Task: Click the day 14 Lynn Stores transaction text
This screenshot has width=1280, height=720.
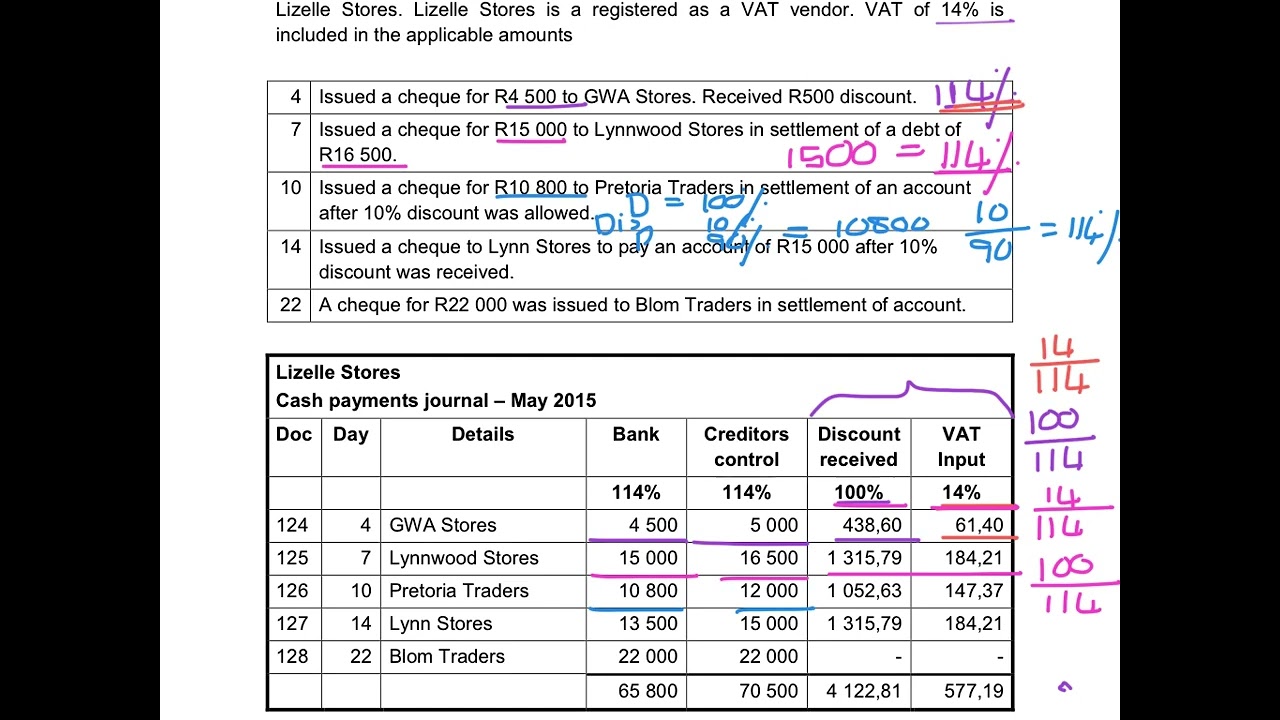Action: (628, 259)
